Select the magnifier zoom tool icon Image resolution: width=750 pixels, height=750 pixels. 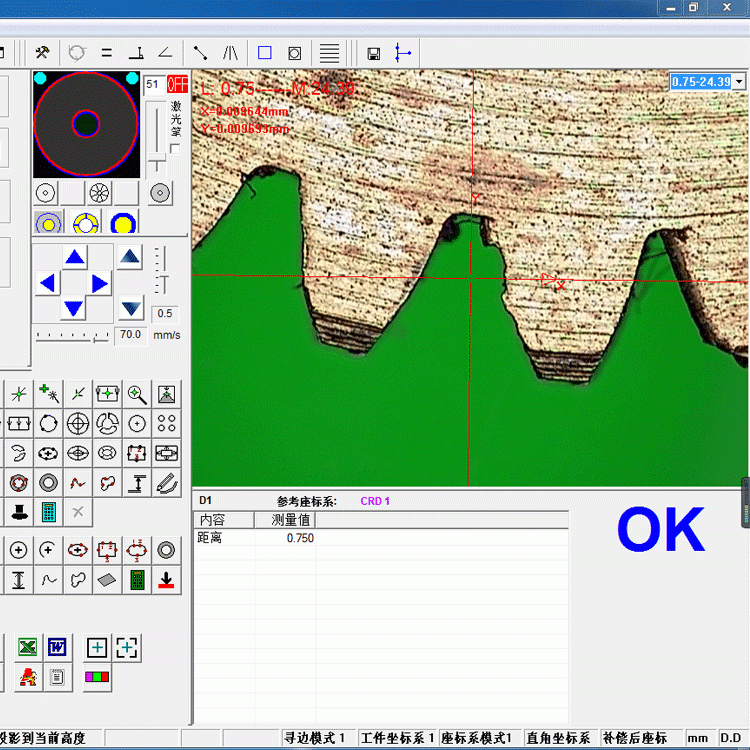[137, 394]
